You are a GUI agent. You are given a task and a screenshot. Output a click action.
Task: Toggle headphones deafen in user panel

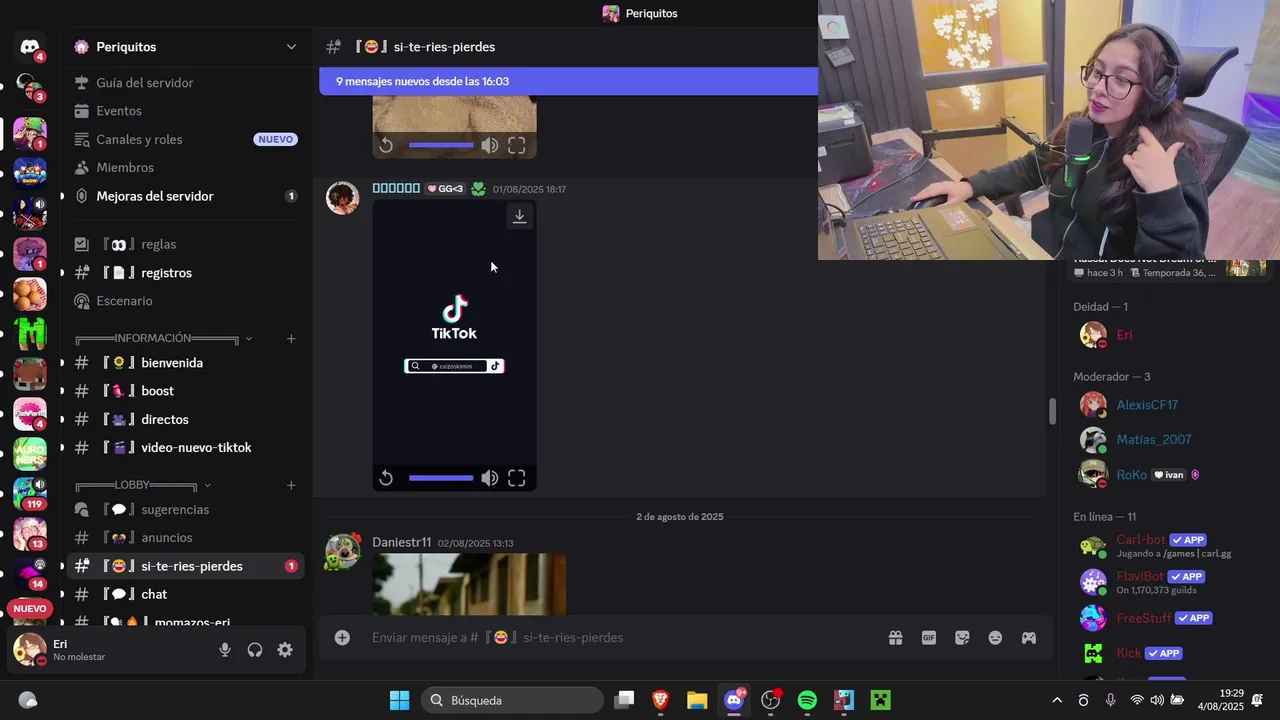(255, 650)
